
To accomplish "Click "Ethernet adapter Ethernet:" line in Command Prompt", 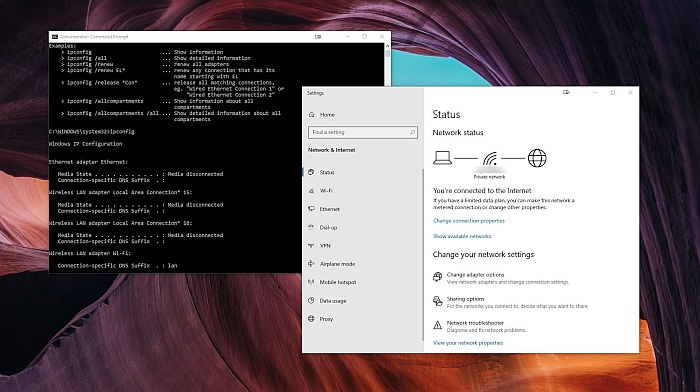I will pyautogui.click(x=88, y=162).
